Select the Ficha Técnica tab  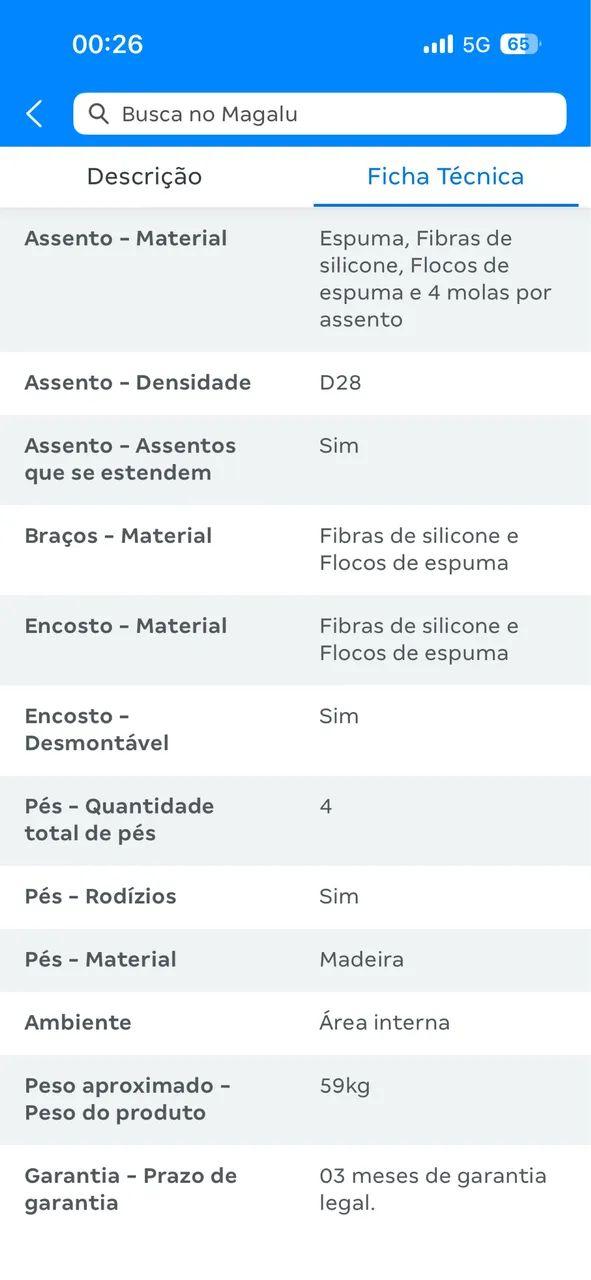click(445, 176)
